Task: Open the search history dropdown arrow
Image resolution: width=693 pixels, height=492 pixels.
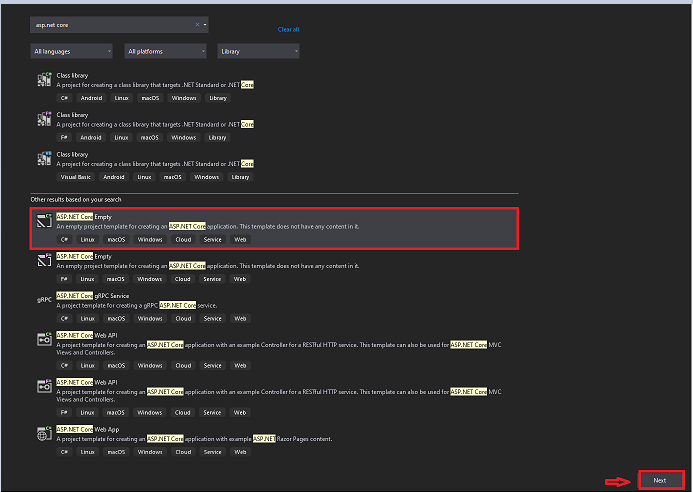Action: click(x=205, y=25)
